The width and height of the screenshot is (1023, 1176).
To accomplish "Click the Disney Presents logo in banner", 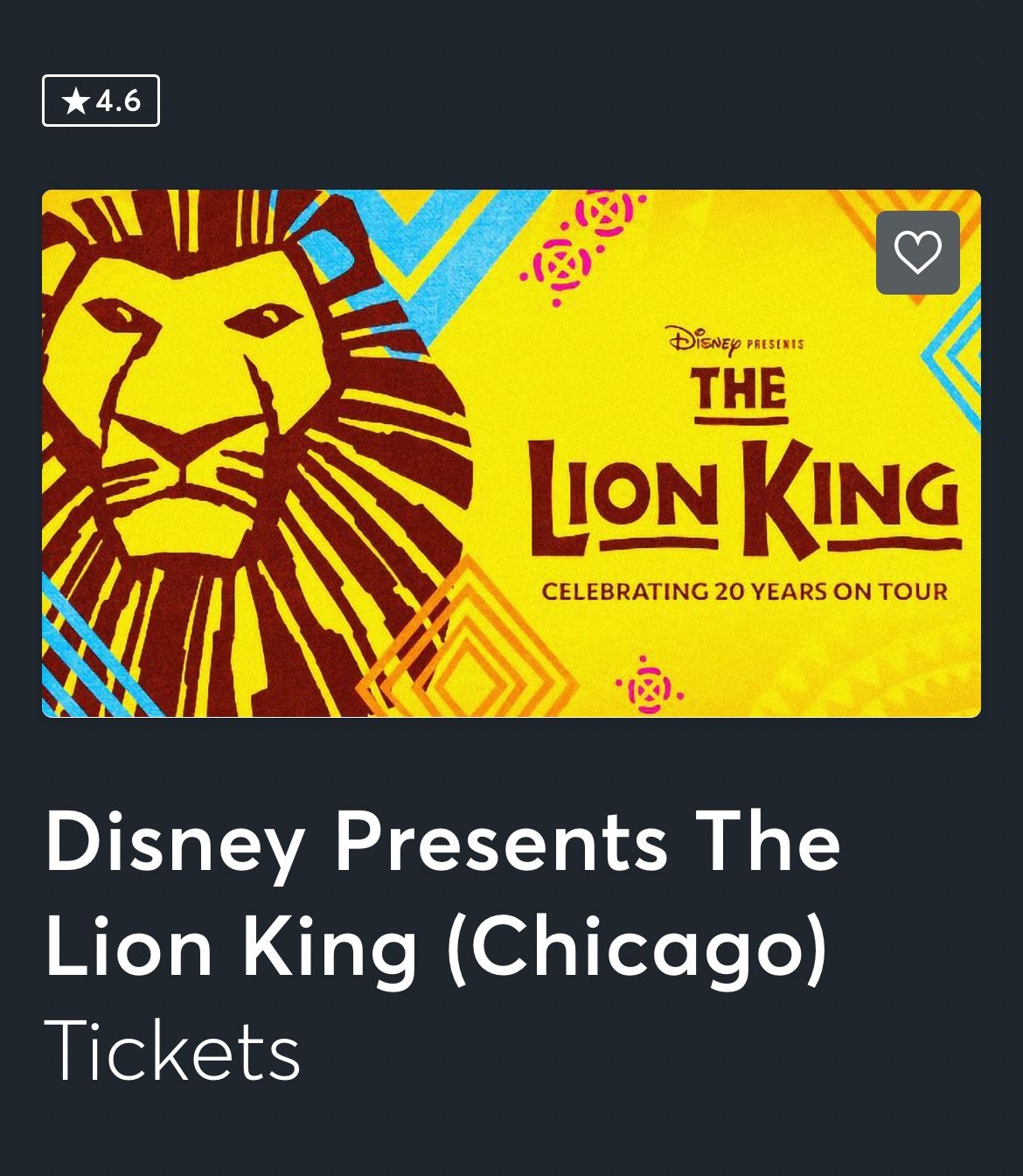I will pyautogui.click(x=734, y=340).
